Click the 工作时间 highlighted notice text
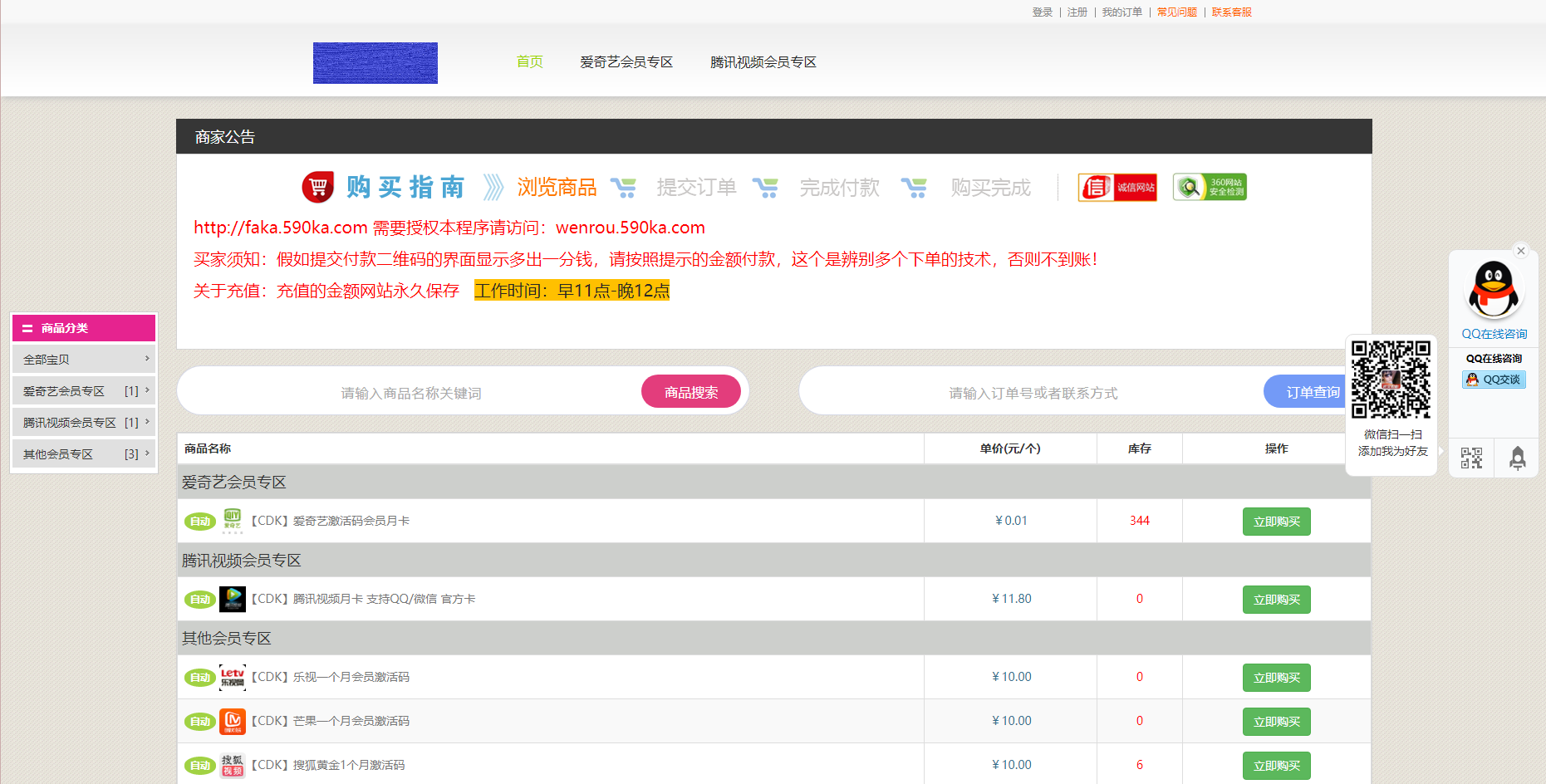1546x784 pixels. 572,291
